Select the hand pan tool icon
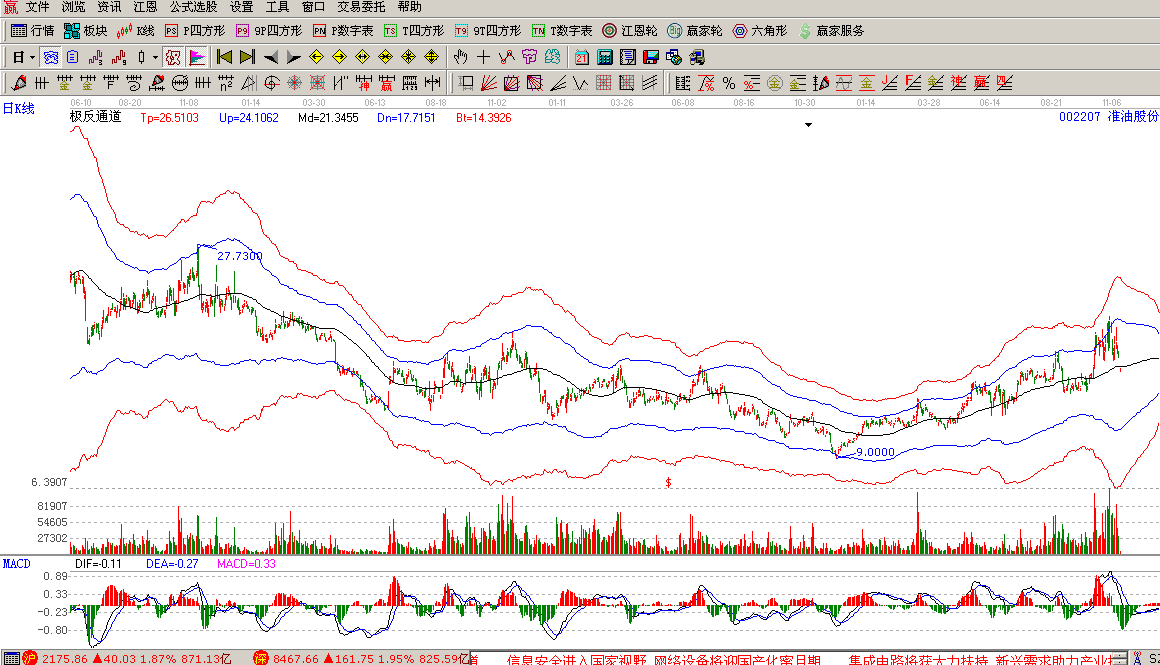 pos(460,57)
